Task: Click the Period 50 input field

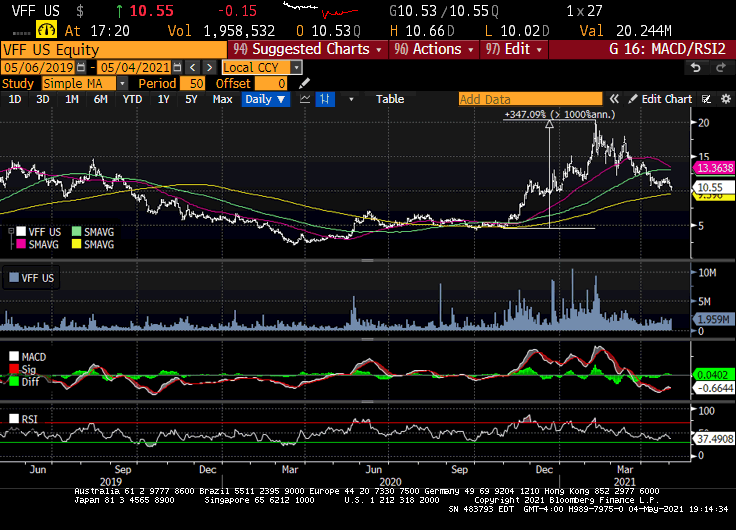Action: (x=192, y=84)
